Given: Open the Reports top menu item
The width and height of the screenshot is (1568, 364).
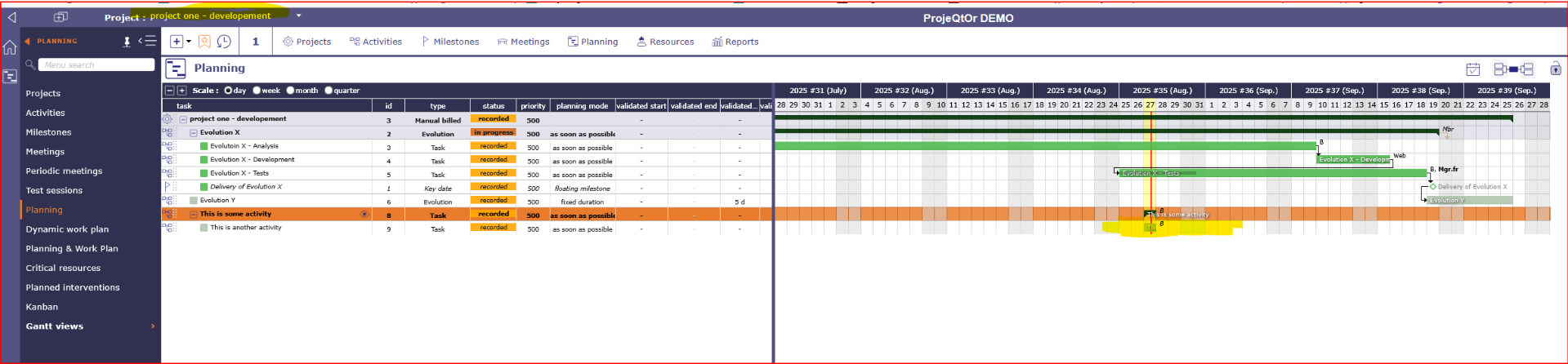Looking at the screenshot, I should (x=735, y=42).
